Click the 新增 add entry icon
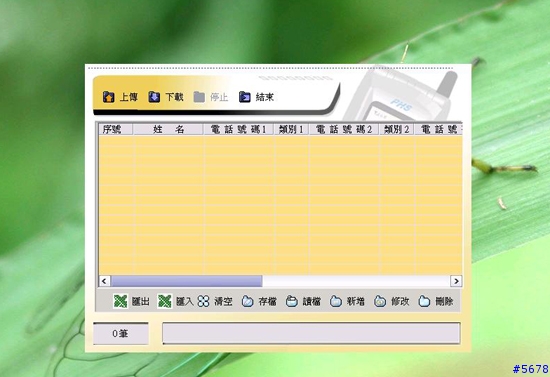 tap(336, 301)
